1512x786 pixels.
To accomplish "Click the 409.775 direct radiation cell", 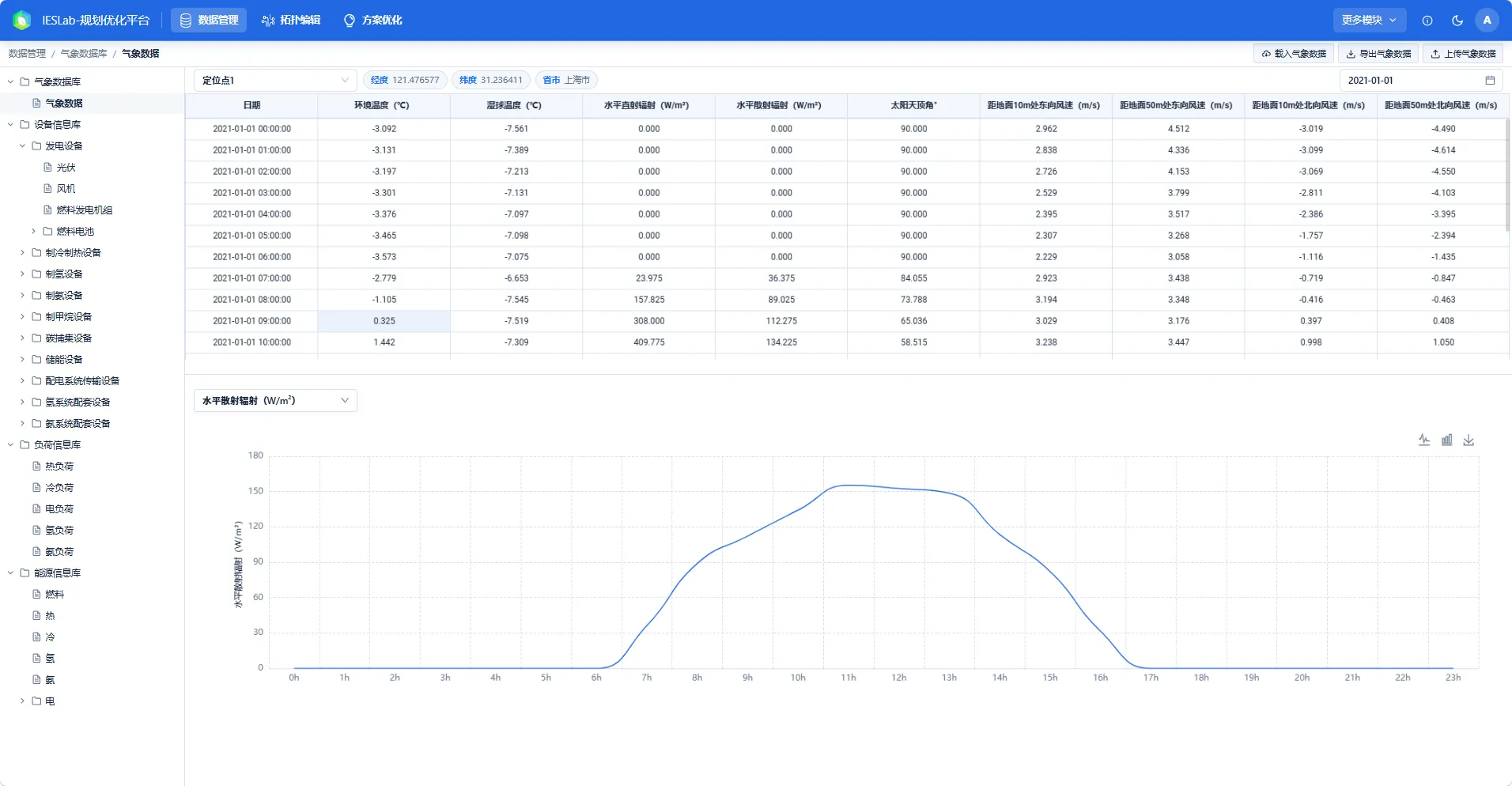I will point(648,342).
